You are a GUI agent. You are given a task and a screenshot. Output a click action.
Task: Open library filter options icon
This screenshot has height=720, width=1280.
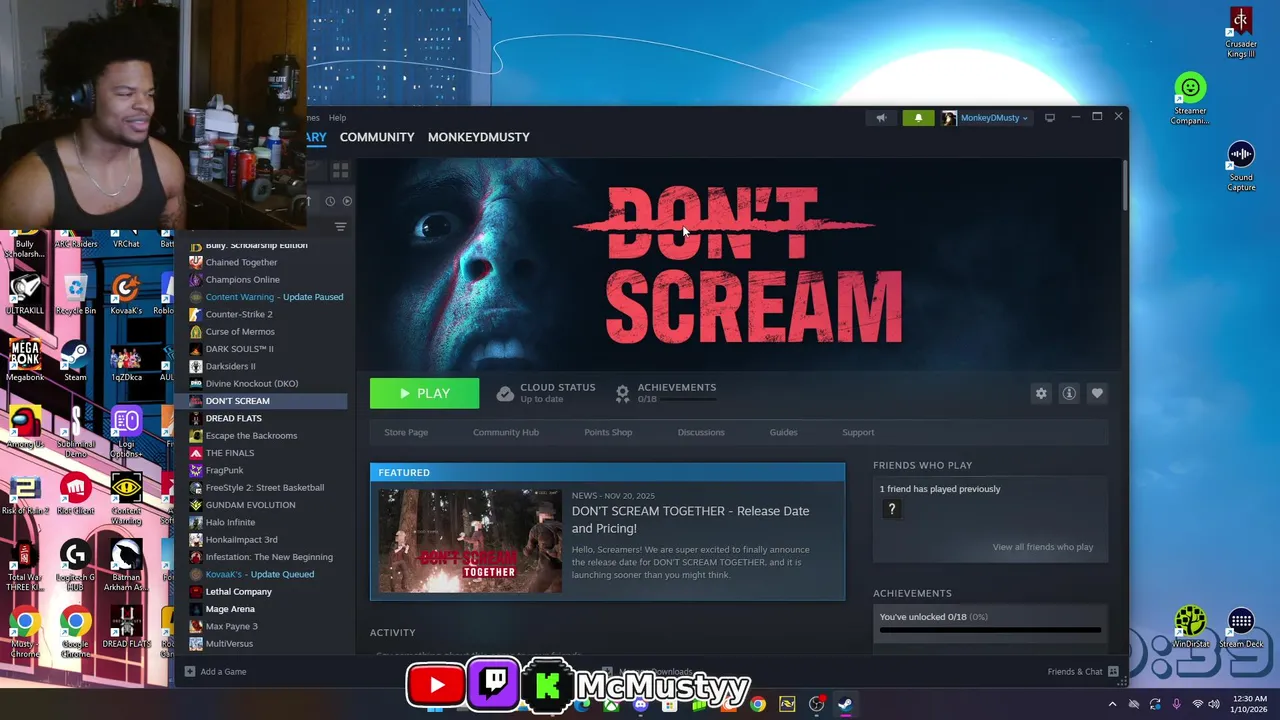[340, 228]
